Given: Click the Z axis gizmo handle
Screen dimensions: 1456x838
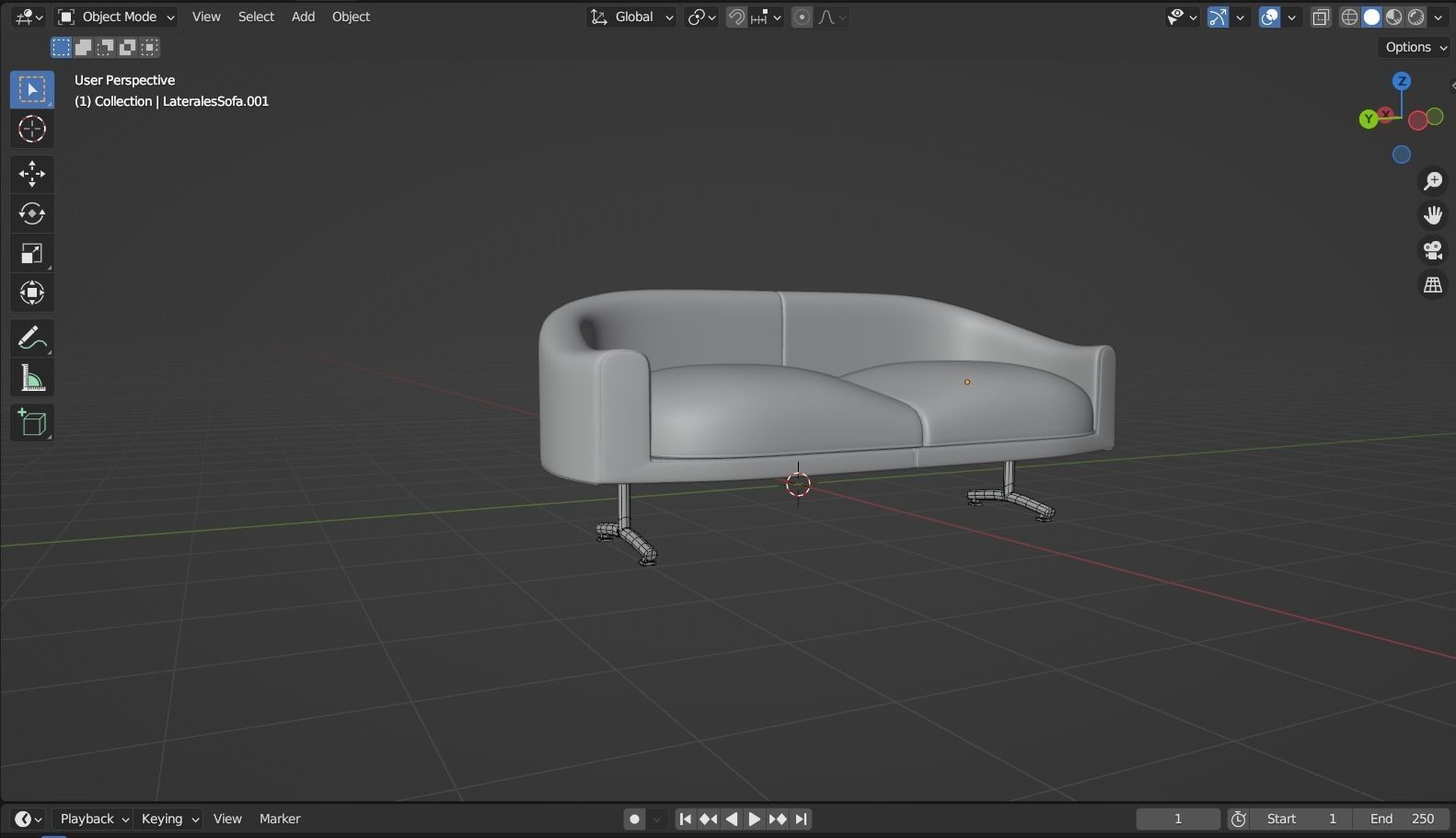Looking at the screenshot, I should tap(1402, 81).
